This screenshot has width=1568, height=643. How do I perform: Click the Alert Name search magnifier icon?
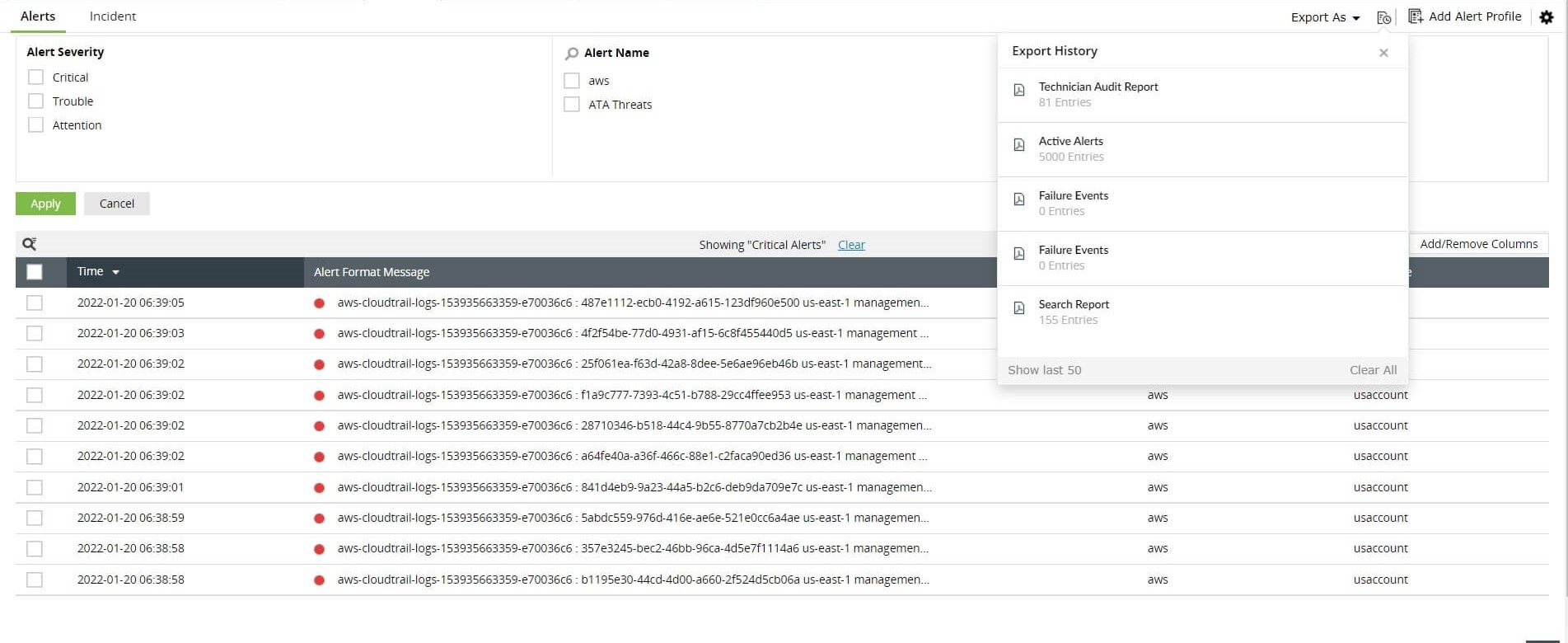coord(572,54)
